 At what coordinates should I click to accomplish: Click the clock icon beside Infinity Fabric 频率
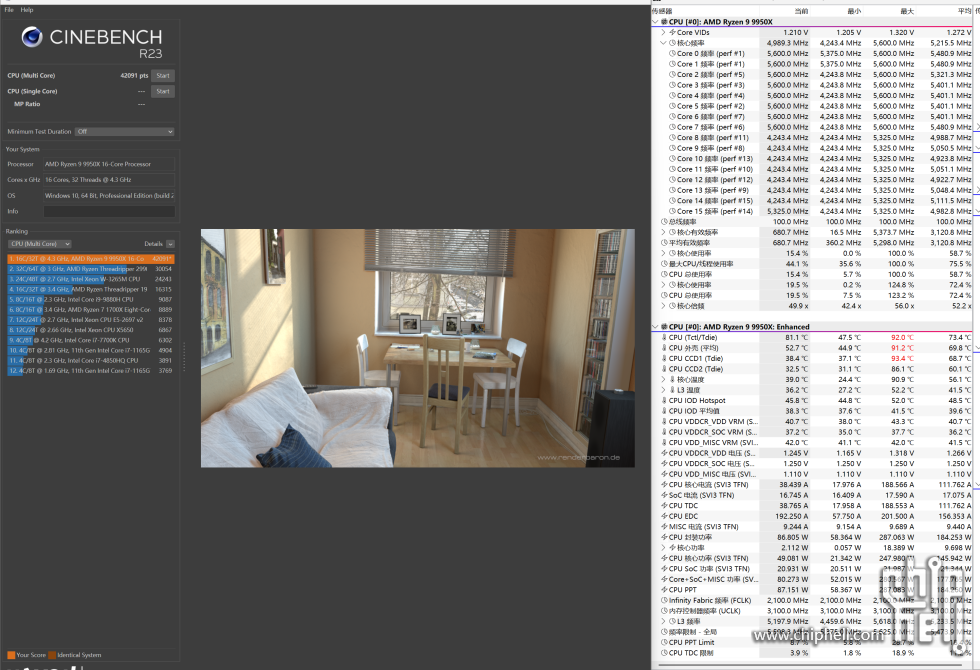(x=664, y=600)
